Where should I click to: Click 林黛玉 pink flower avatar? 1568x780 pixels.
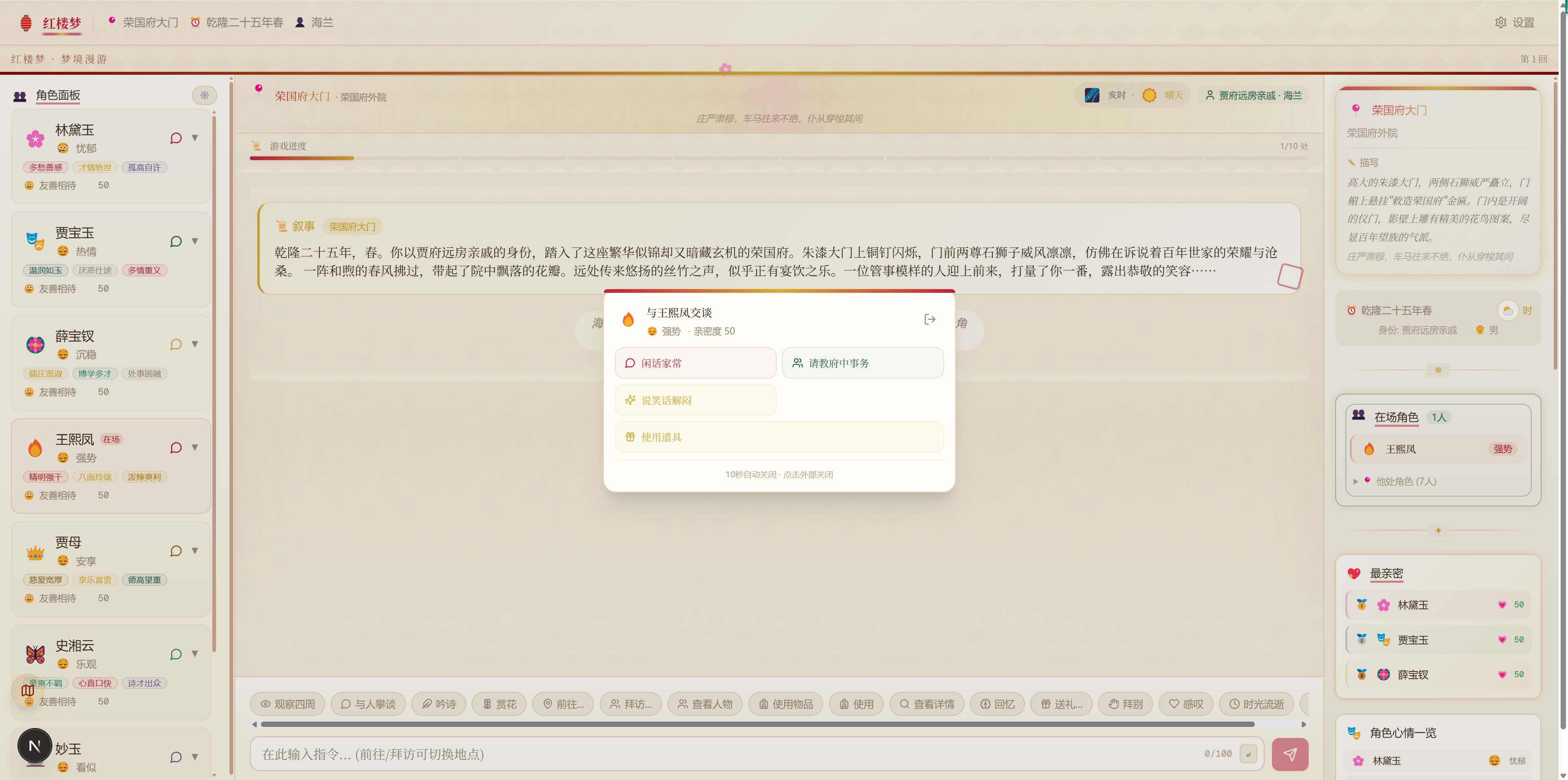click(x=35, y=139)
